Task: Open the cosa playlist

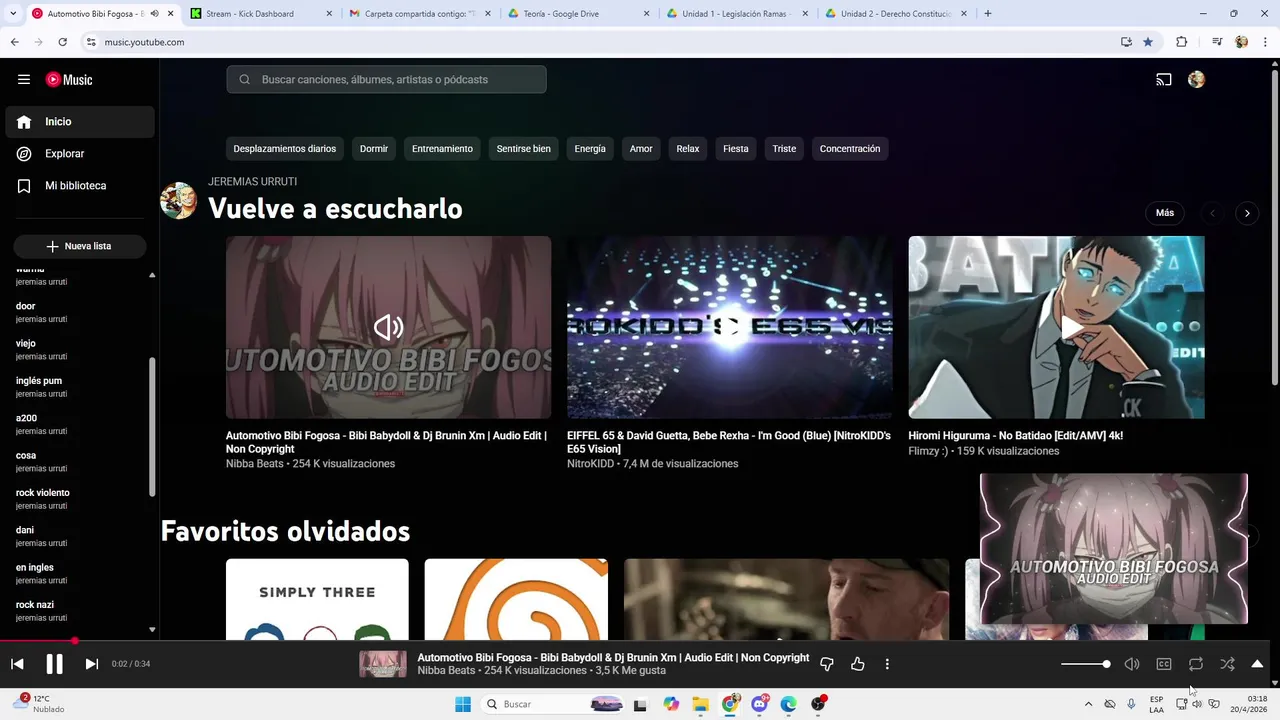Action: click(x=80, y=461)
